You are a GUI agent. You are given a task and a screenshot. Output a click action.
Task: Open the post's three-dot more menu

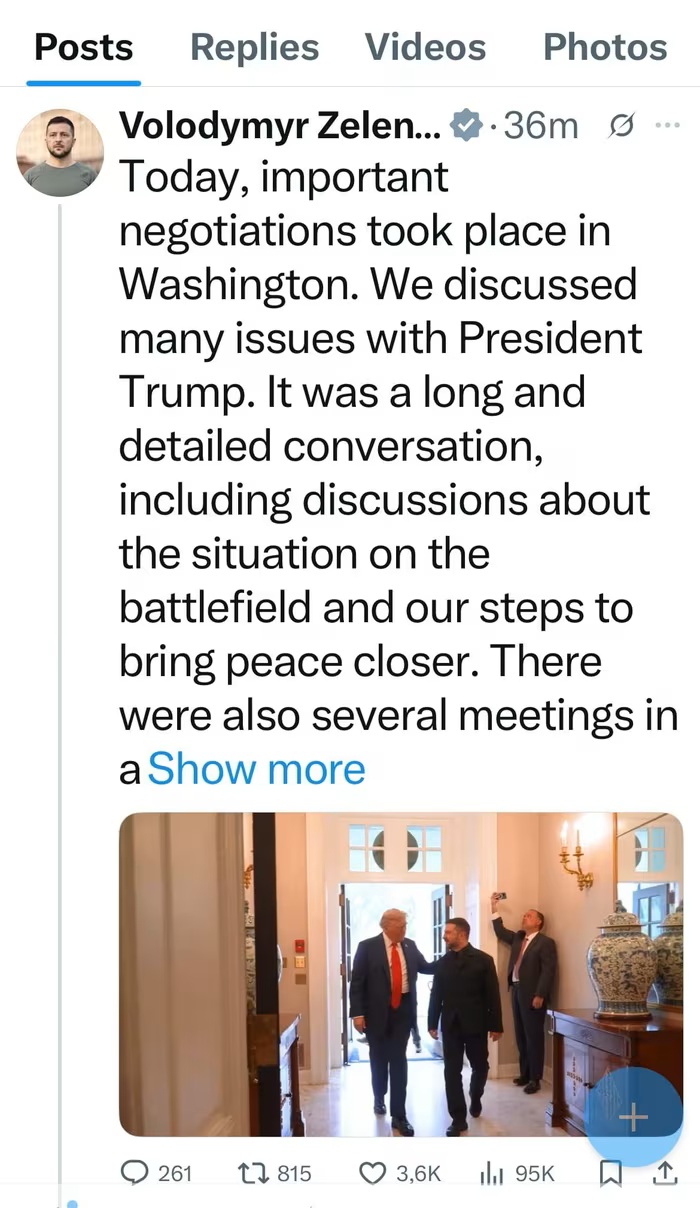tap(665, 126)
